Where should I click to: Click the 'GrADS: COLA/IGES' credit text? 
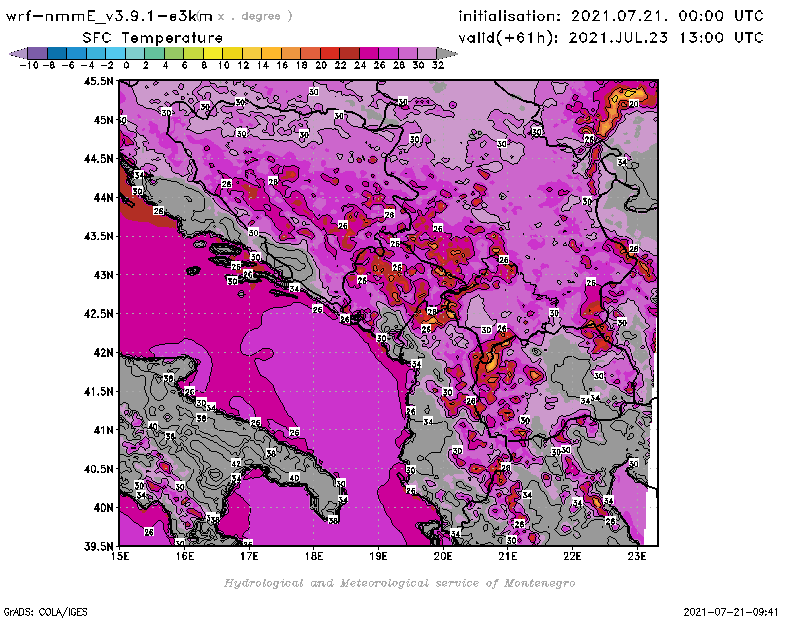click(45, 612)
